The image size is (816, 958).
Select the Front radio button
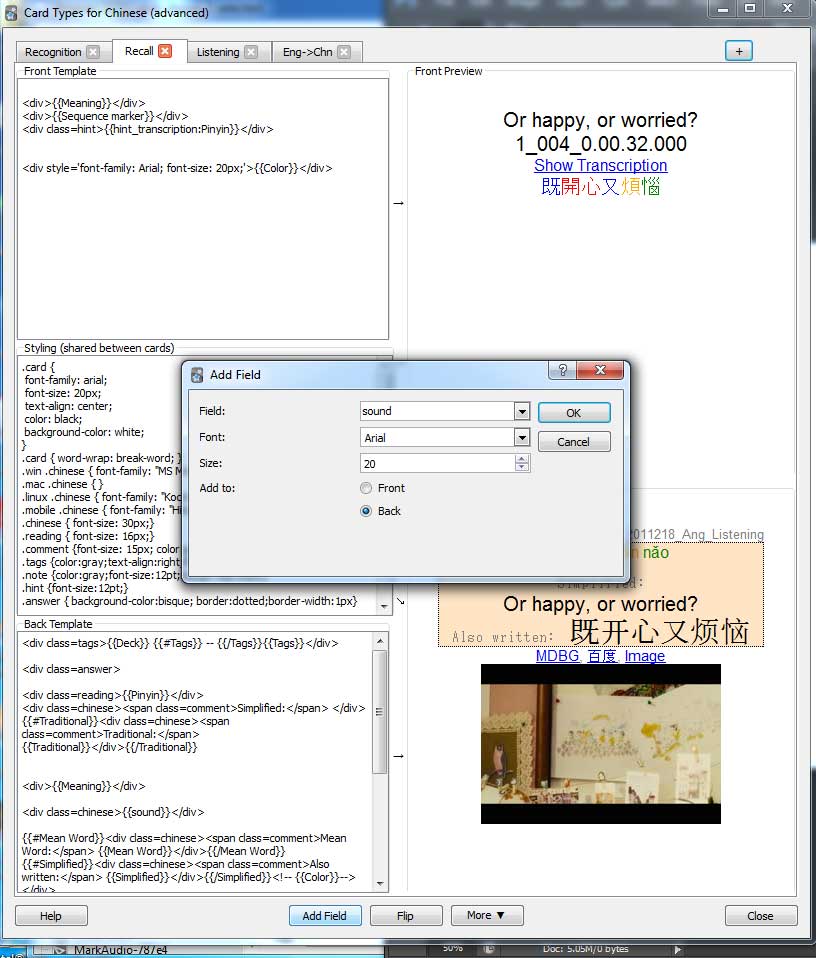click(366, 488)
